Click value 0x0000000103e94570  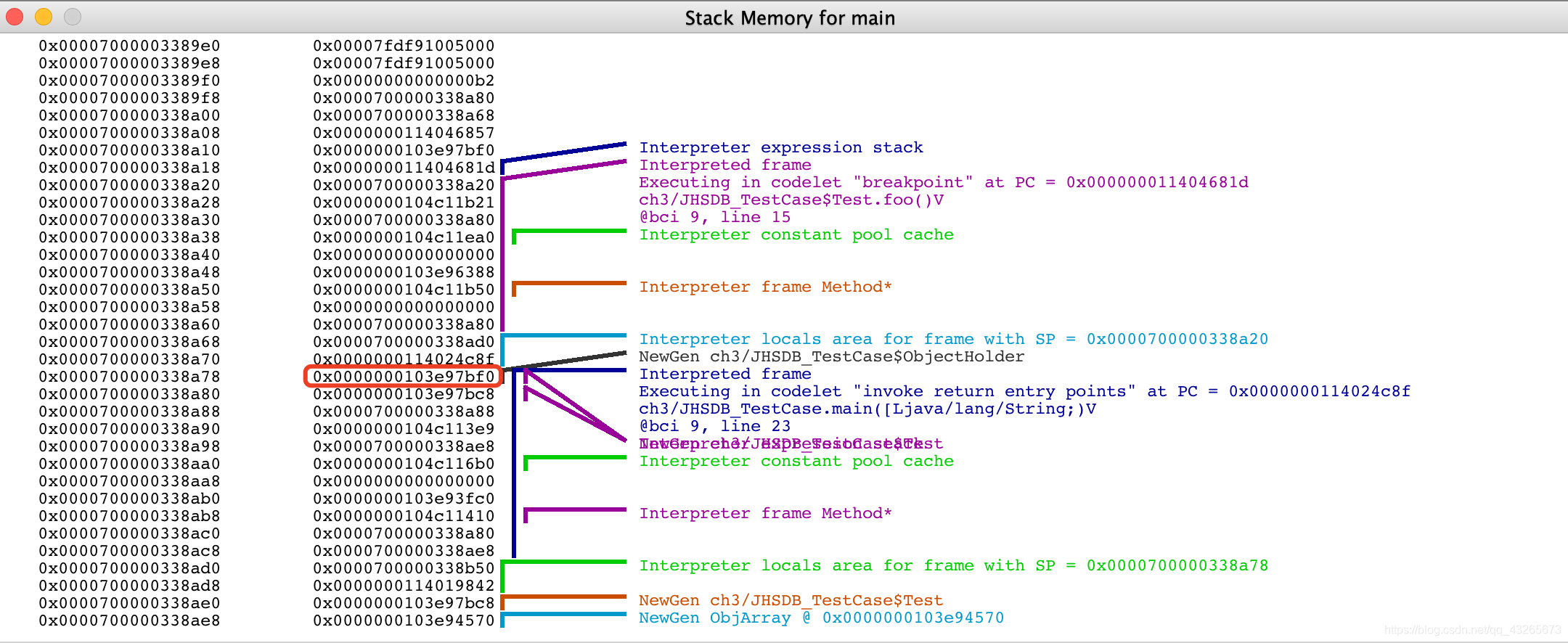[404, 621]
